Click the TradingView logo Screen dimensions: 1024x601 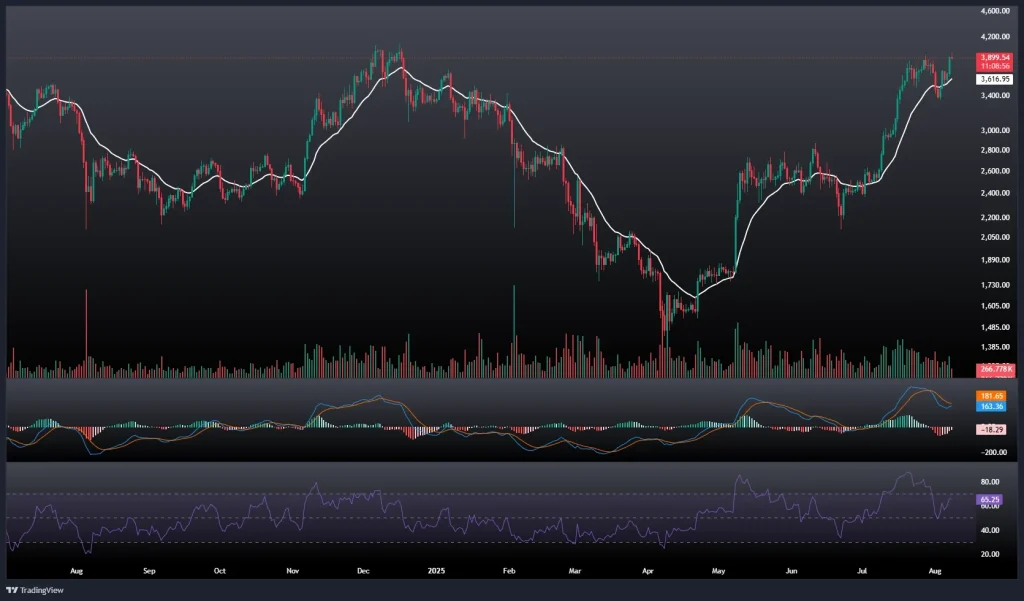(x=36, y=588)
